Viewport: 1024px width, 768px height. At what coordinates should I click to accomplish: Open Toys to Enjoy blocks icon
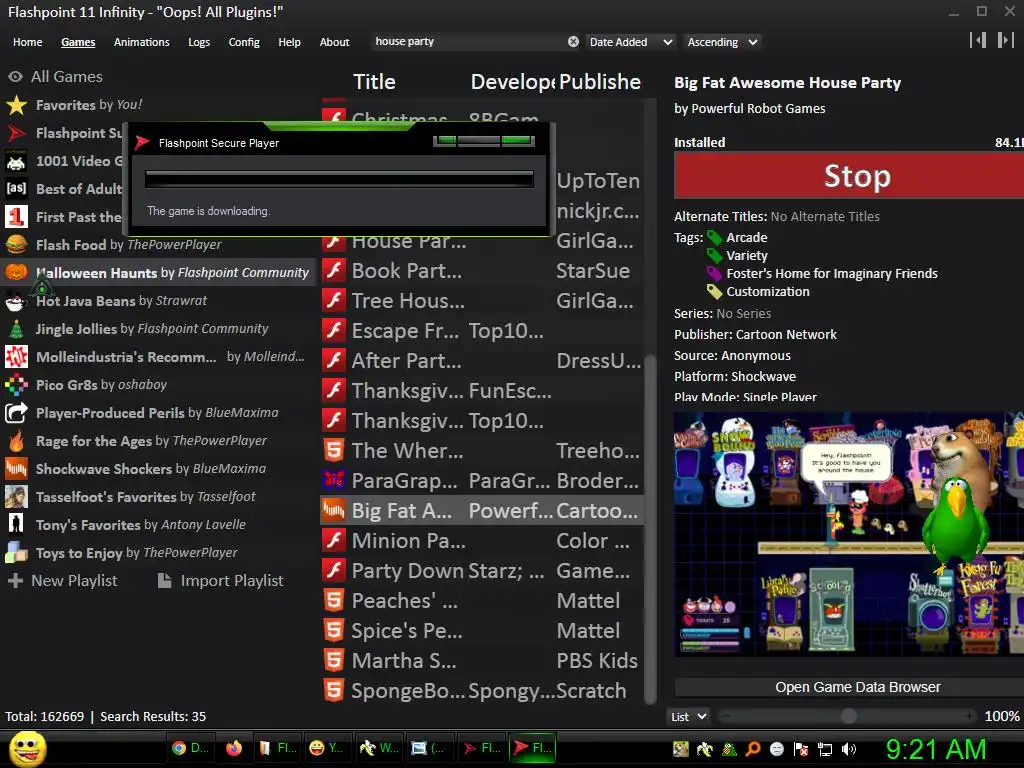click(x=16, y=552)
